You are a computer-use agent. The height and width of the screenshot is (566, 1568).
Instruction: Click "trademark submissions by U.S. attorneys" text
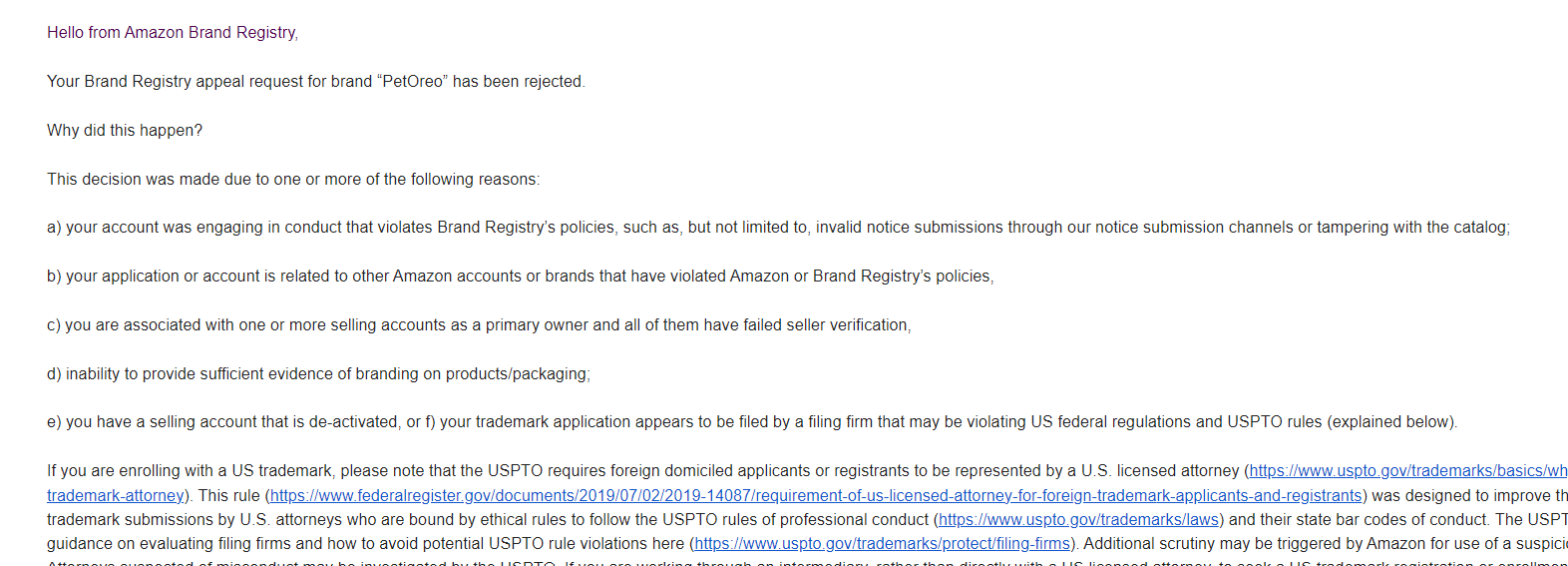point(188,520)
